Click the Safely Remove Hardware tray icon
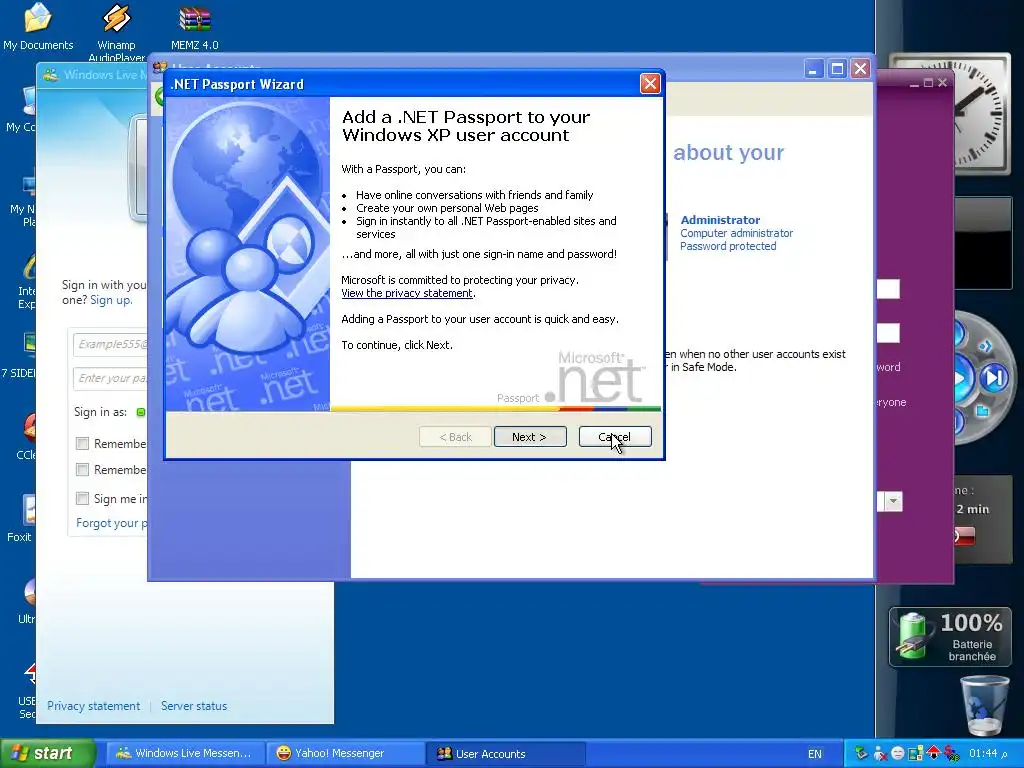This screenshot has height=768, width=1024. [861, 754]
